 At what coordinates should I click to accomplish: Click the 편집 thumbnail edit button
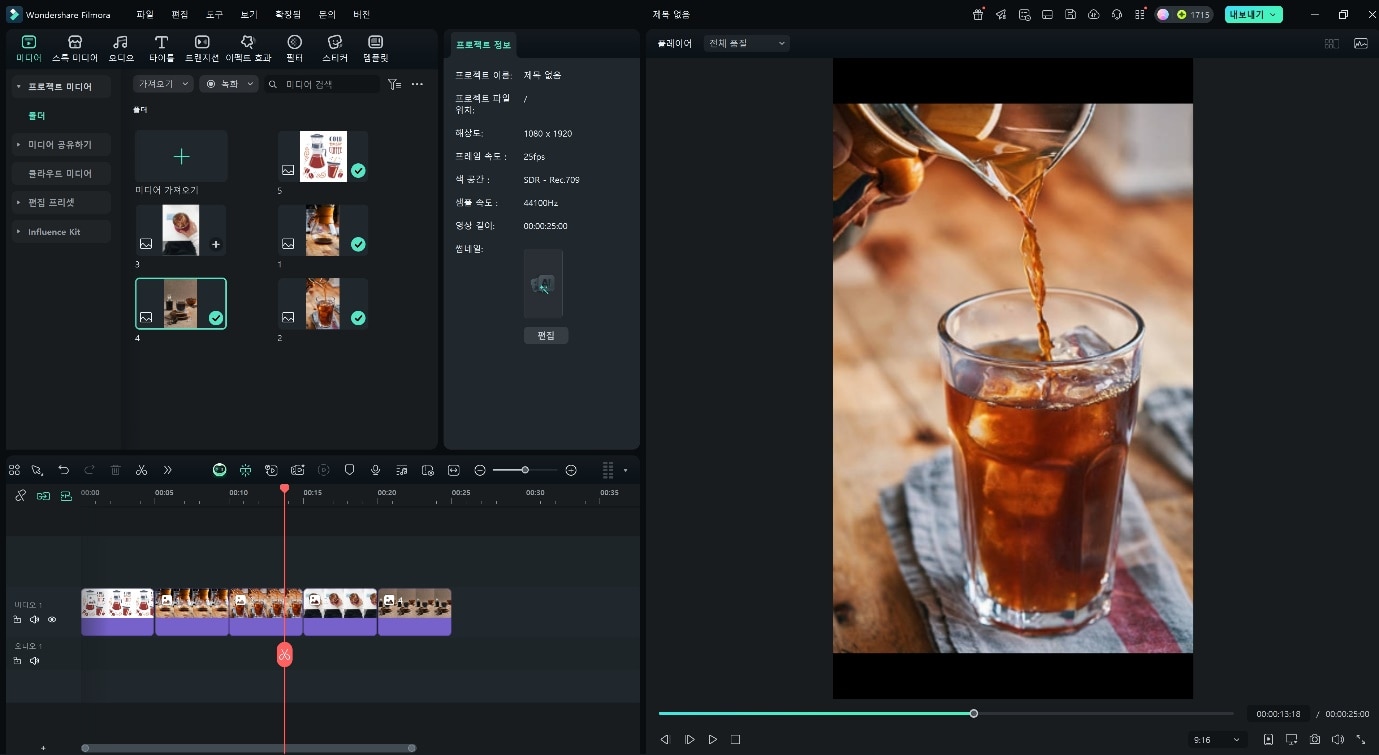coord(546,335)
